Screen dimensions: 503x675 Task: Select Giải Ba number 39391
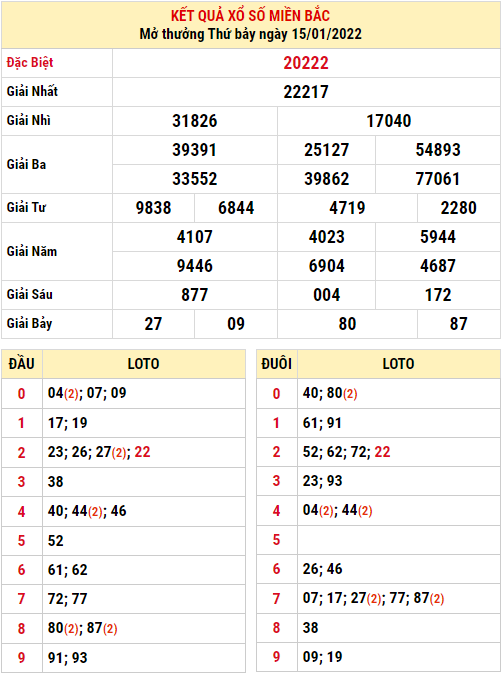pyautogui.click(x=195, y=150)
